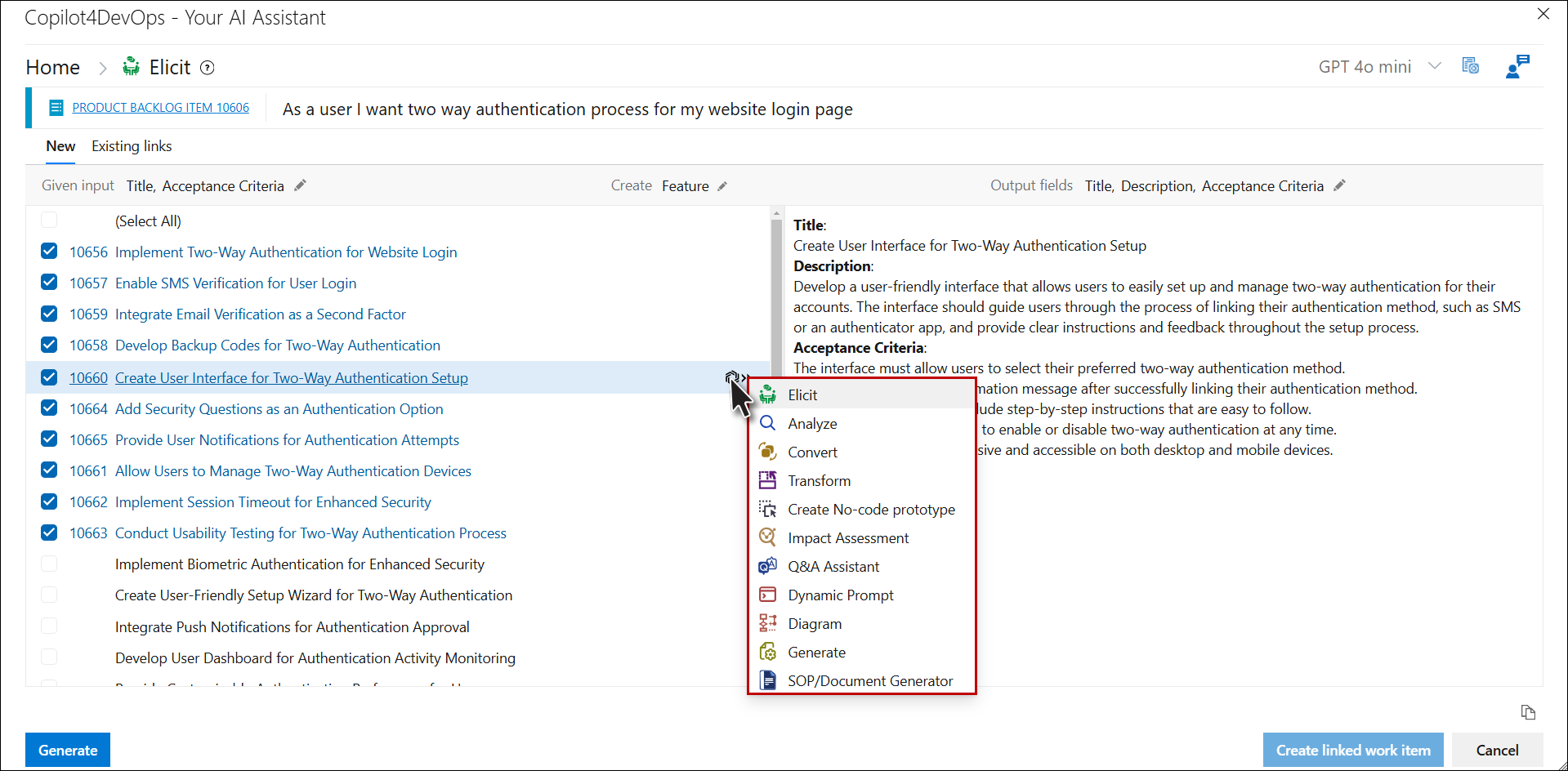The height and width of the screenshot is (771, 1568).
Task: Edit the Create Feature type pencil
Action: pyautogui.click(x=722, y=186)
